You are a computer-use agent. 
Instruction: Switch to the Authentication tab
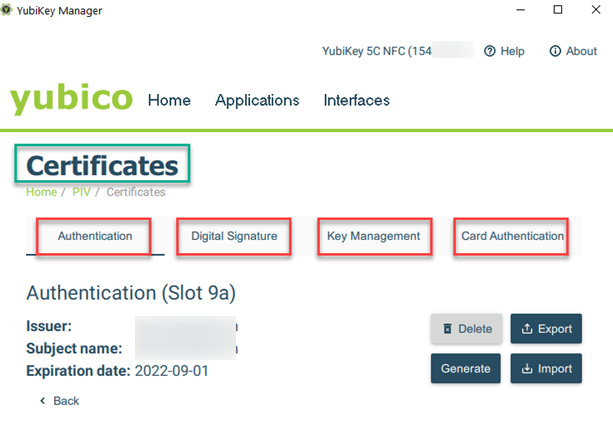[x=95, y=236]
